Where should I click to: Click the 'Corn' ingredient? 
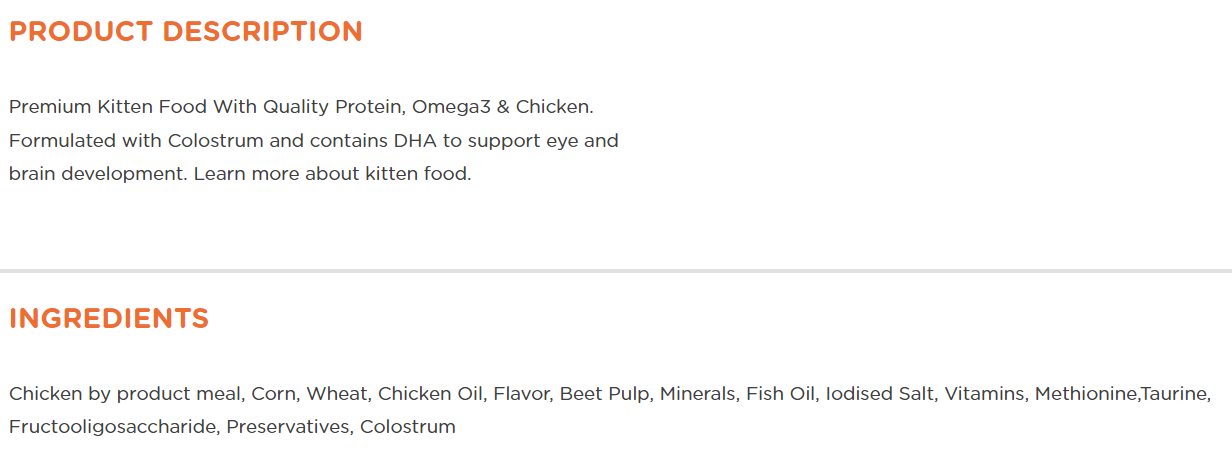pos(273,393)
